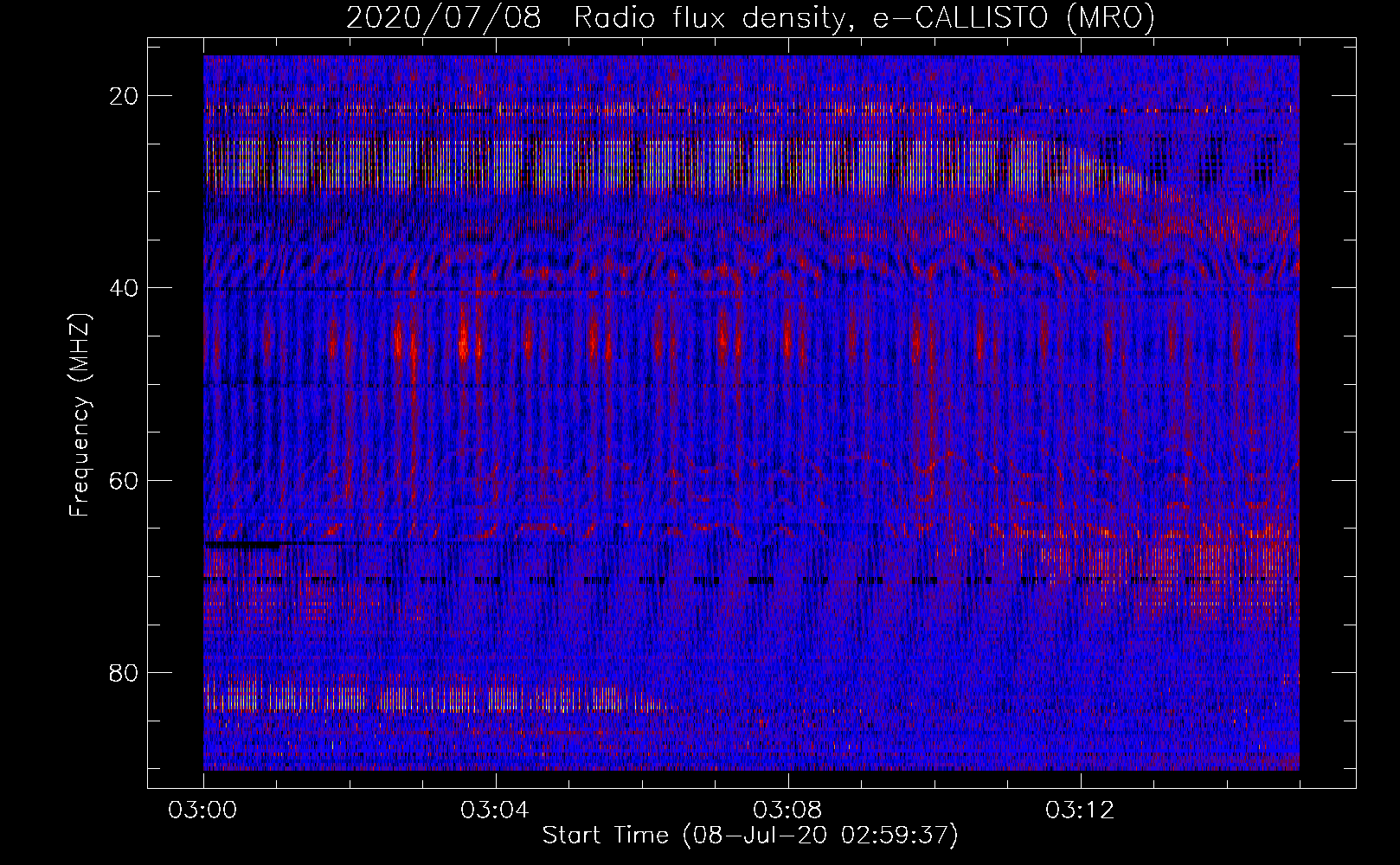1400x865 pixels.
Task: Click the 2020/07/08 date in the title
Action: 443,18
